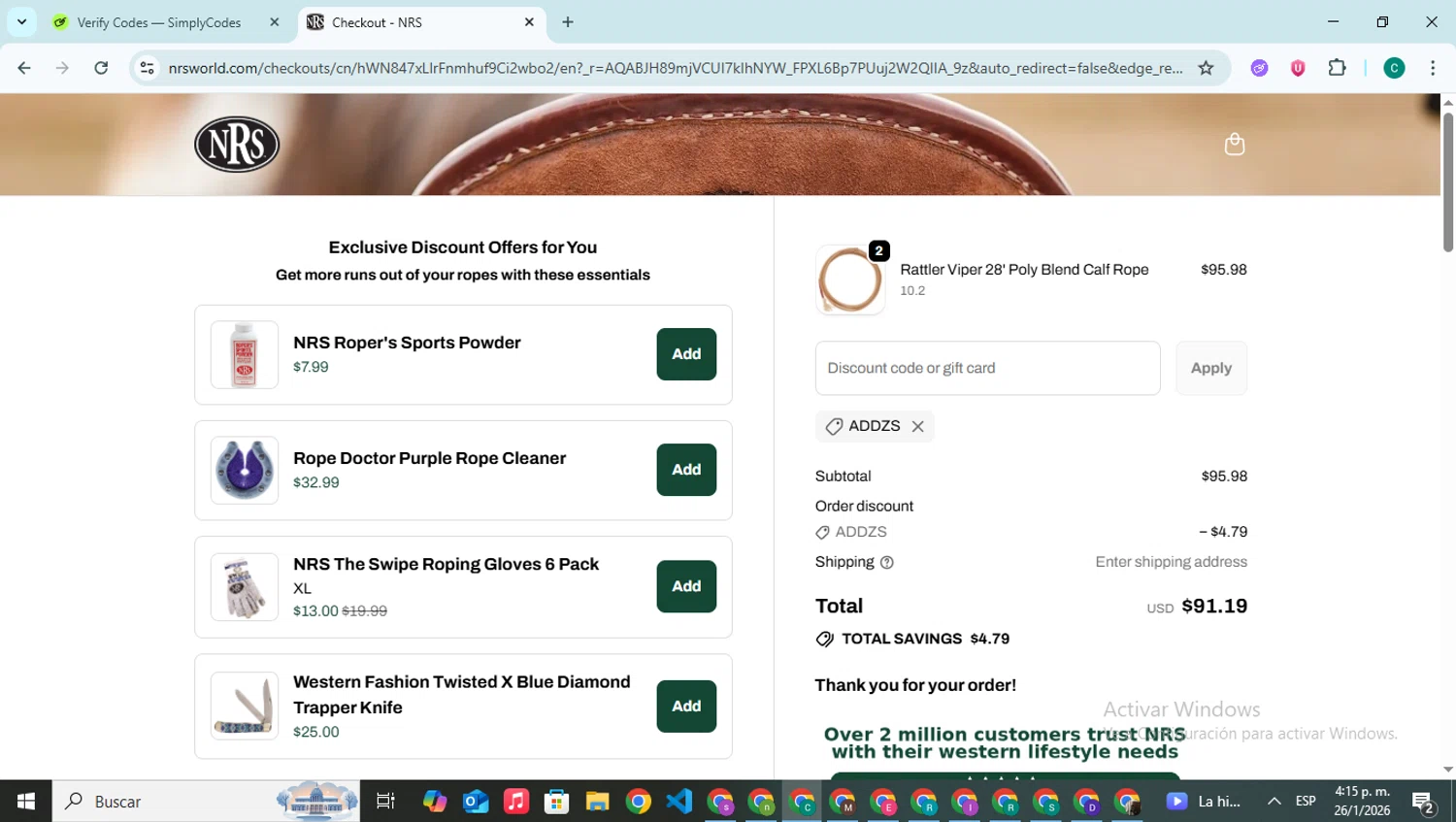Open a new browser tab
The height and width of the screenshot is (822, 1456).
tap(568, 22)
